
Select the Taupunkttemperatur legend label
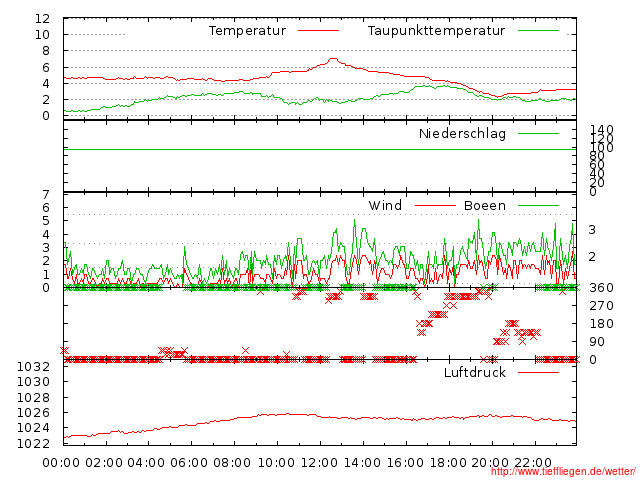pyautogui.click(x=436, y=31)
